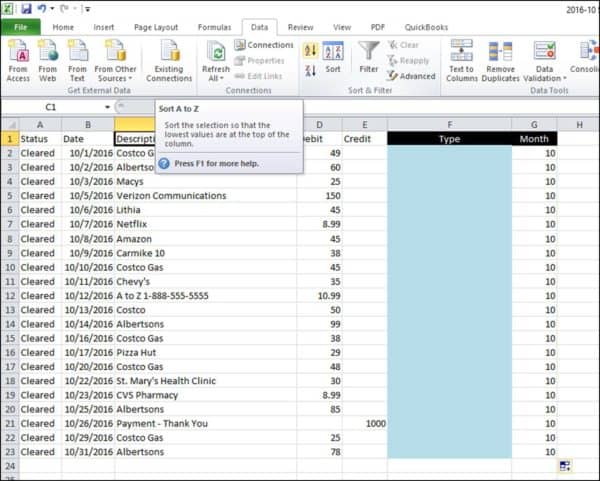Toggle the Filter funnel

pos(368,57)
